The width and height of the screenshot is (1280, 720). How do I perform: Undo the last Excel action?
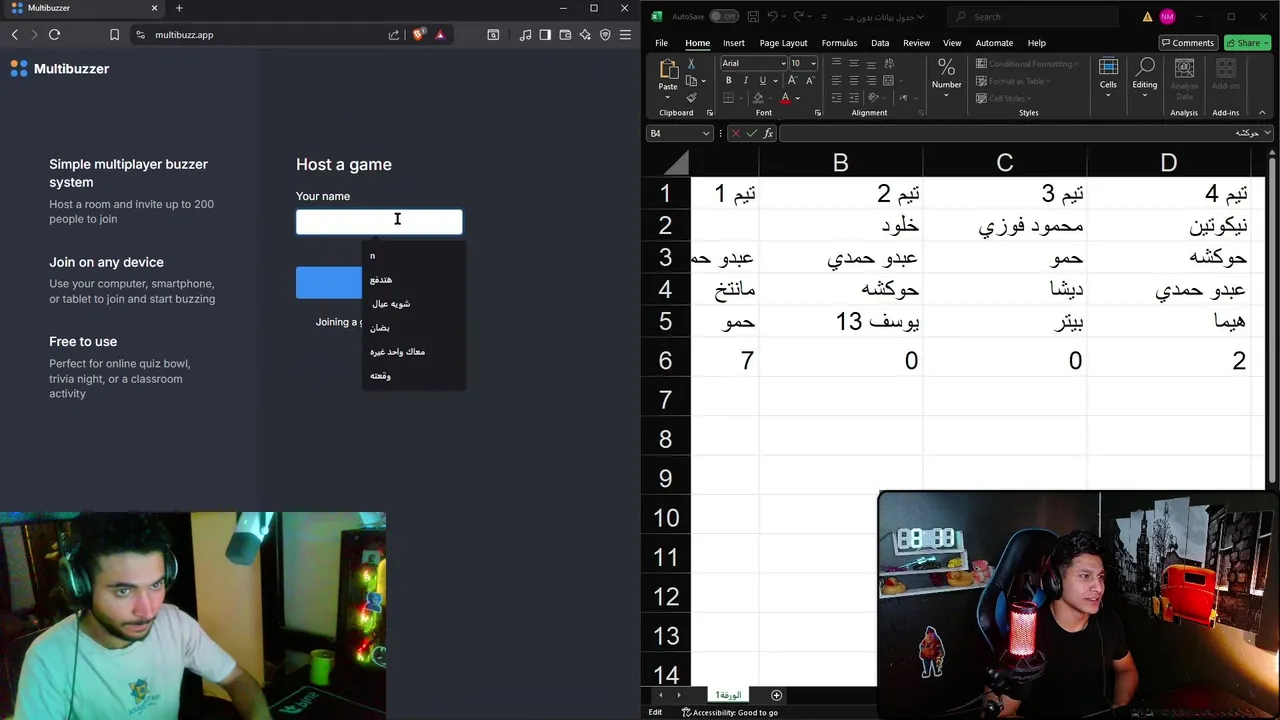tap(772, 17)
